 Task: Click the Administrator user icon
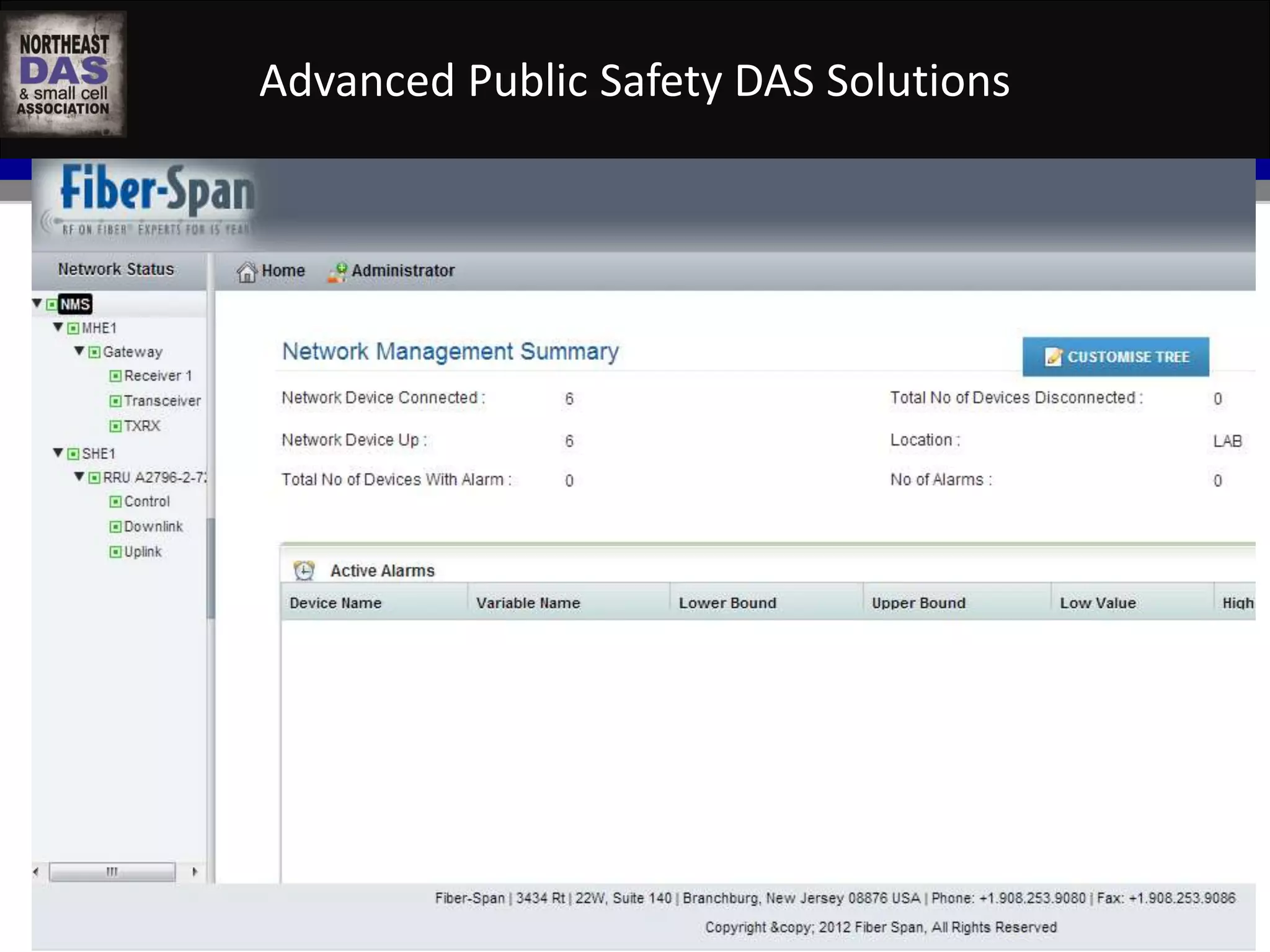[x=337, y=272]
